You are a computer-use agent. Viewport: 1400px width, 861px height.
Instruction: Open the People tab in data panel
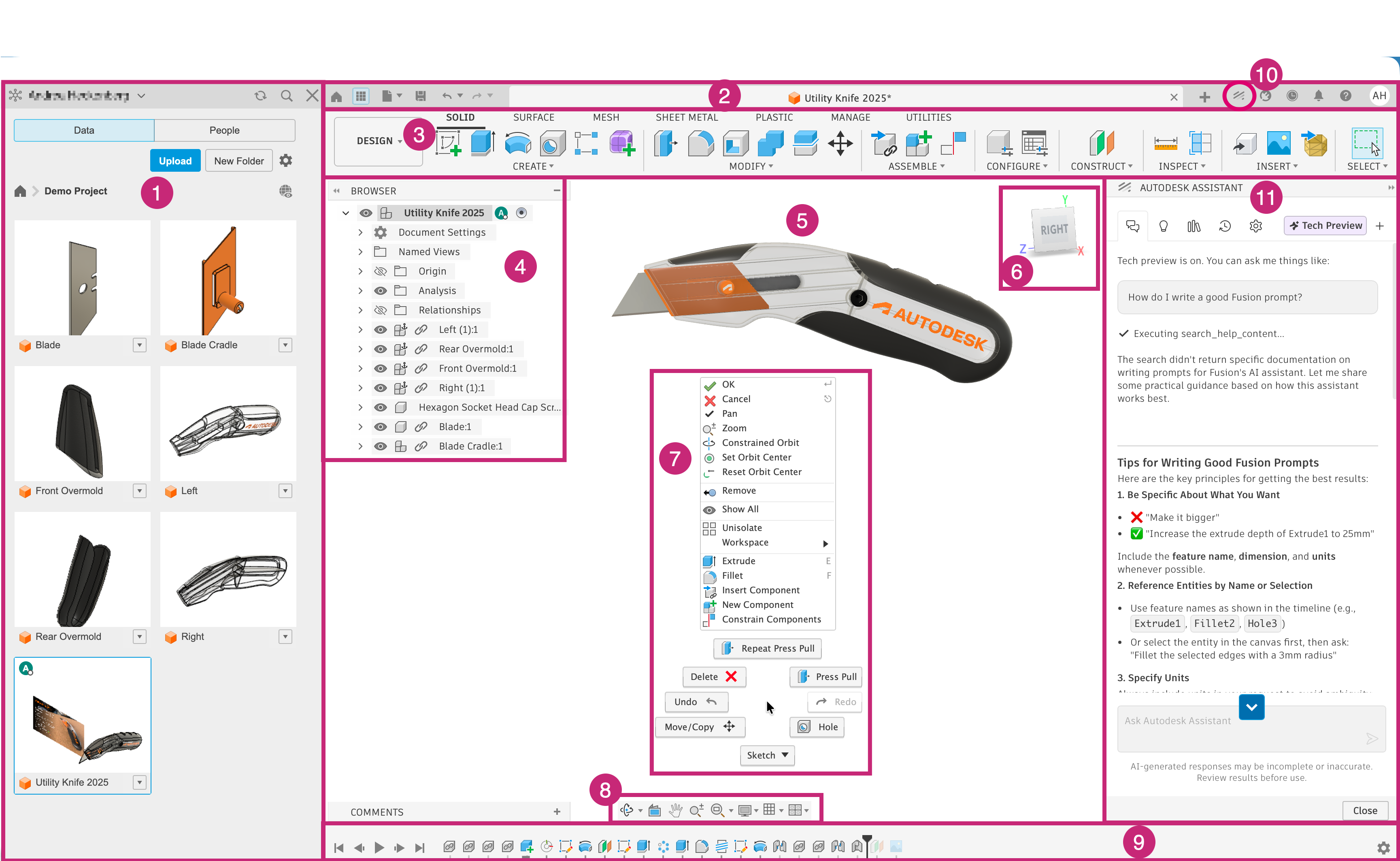224,130
